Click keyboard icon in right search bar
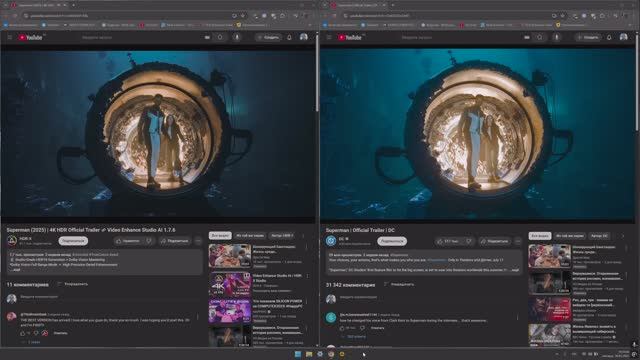 coord(527,38)
